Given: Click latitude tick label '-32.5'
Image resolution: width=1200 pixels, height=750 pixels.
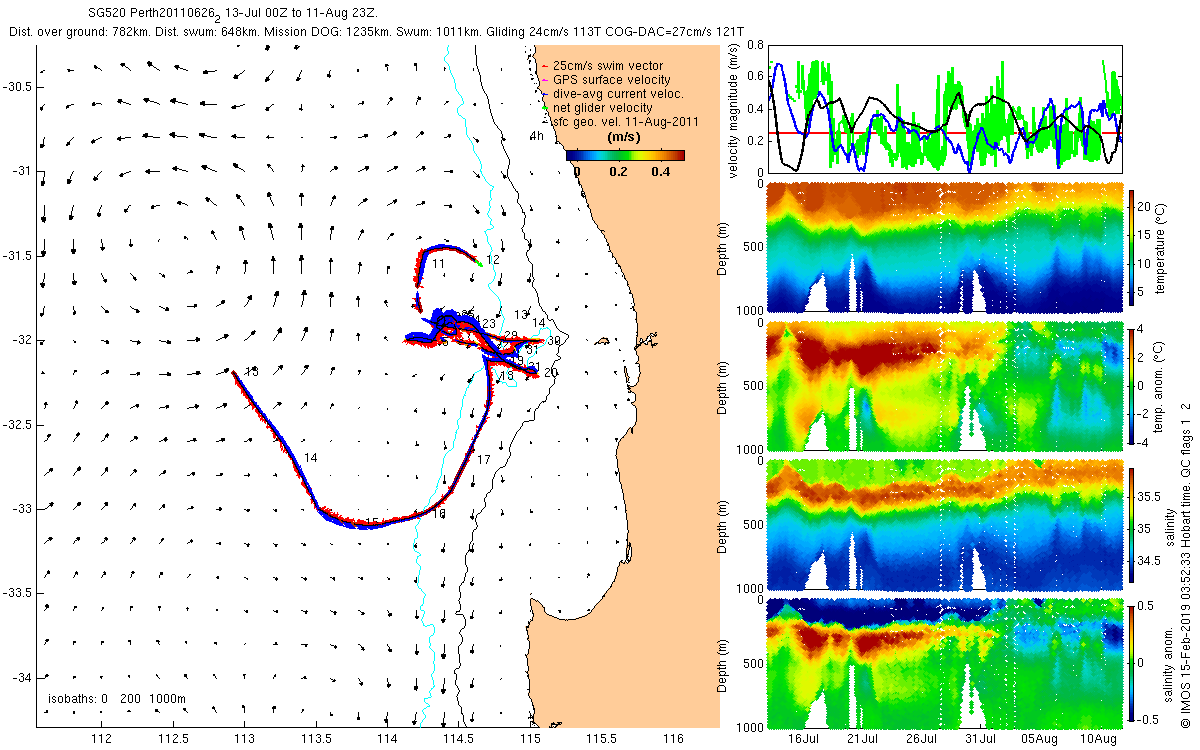Looking at the screenshot, I should coord(19,425).
